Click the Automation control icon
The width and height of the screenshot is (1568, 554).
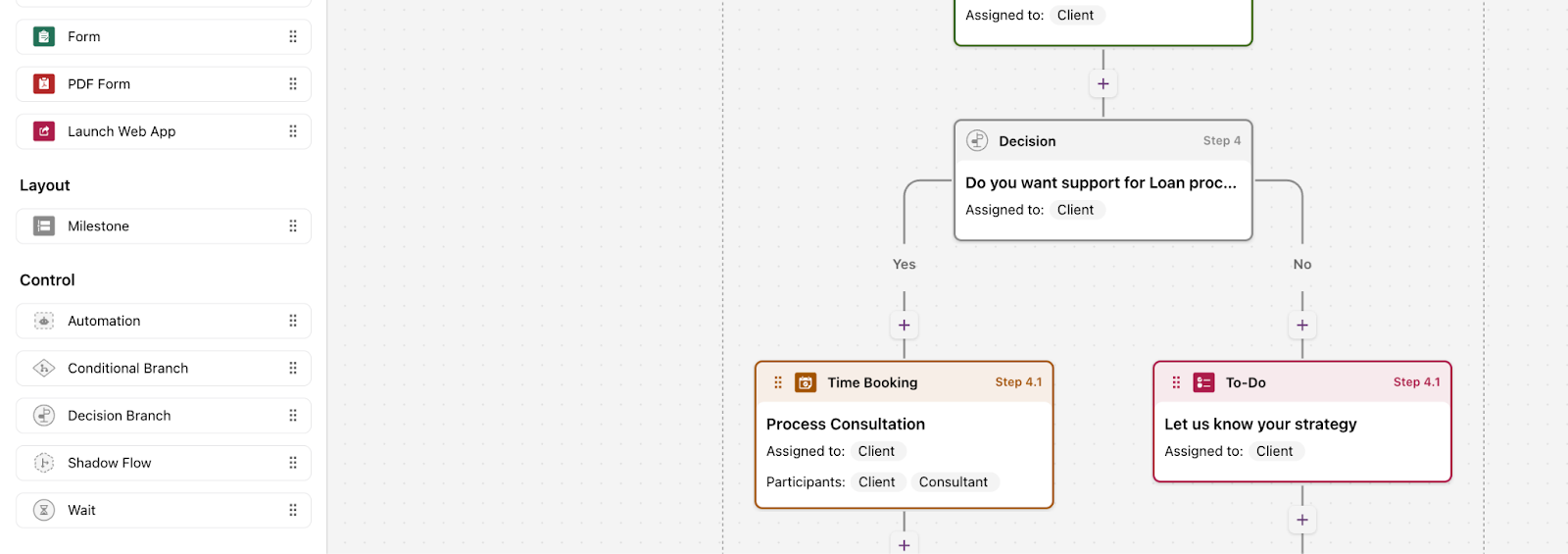click(x=44, y=321)
